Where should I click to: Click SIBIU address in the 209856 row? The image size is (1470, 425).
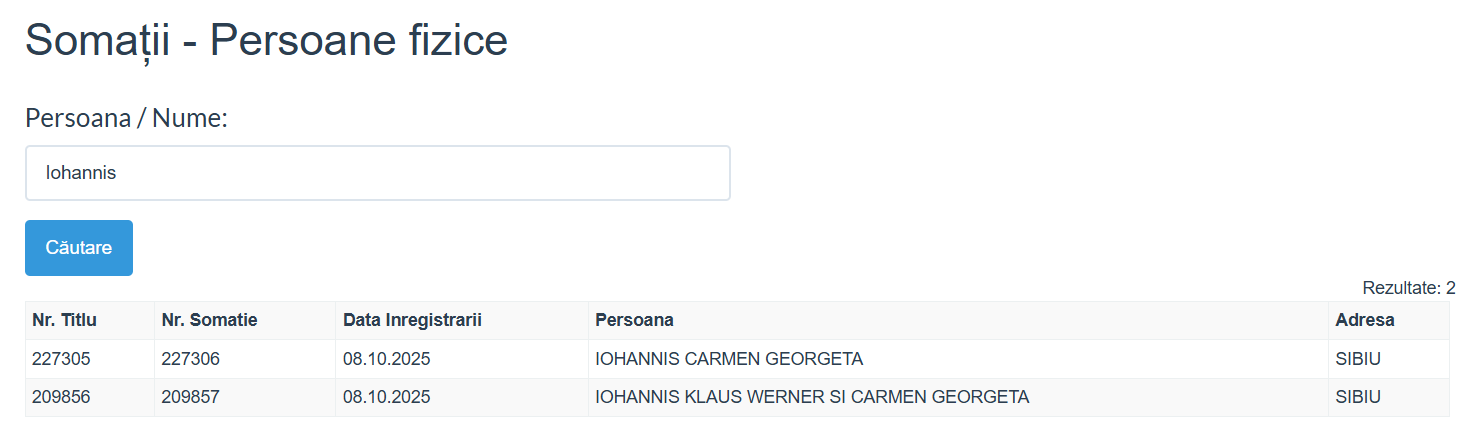(x=1358, y=397)
